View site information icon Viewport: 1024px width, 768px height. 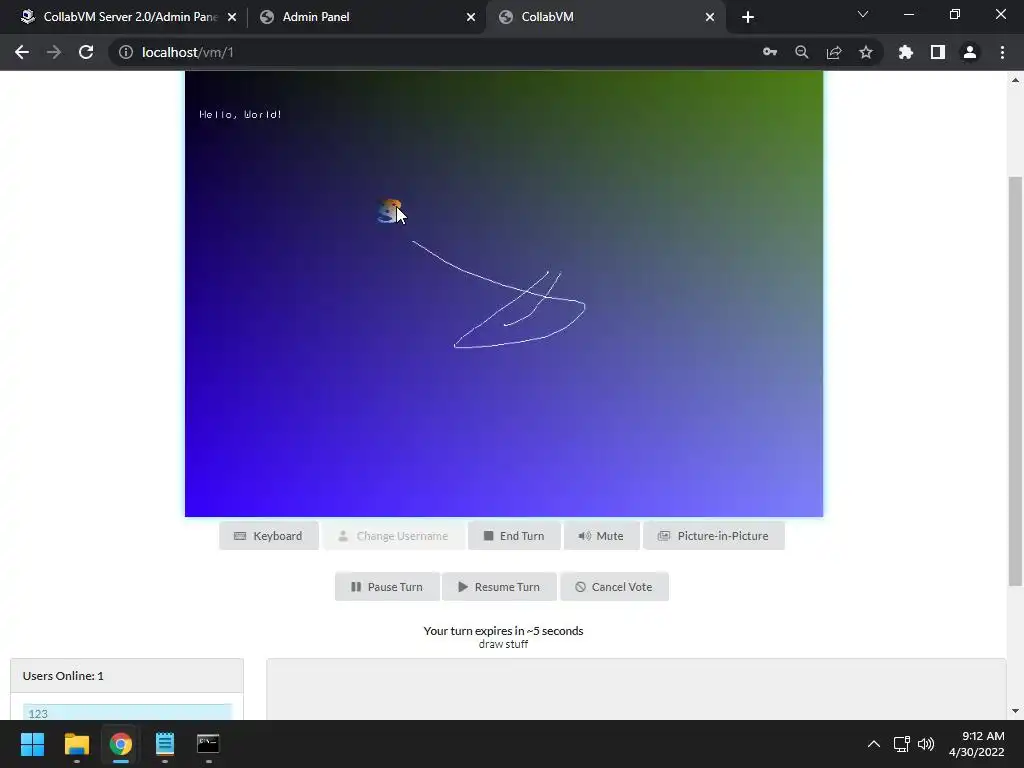click(125, 52)
